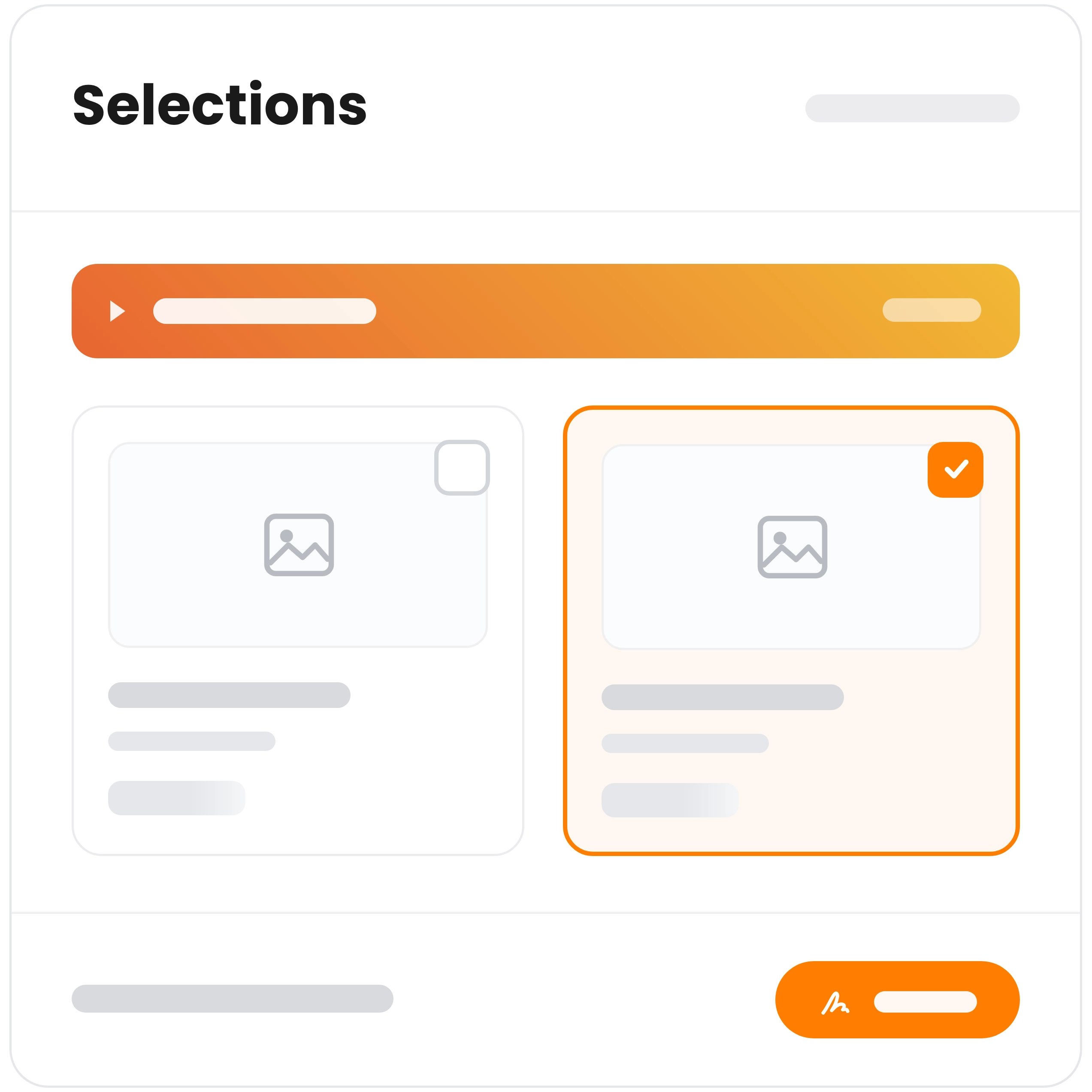This screenshot has height=1092, width=1092.
Task: Click the left card's title placeholder bar
Action: coord(229,695)
